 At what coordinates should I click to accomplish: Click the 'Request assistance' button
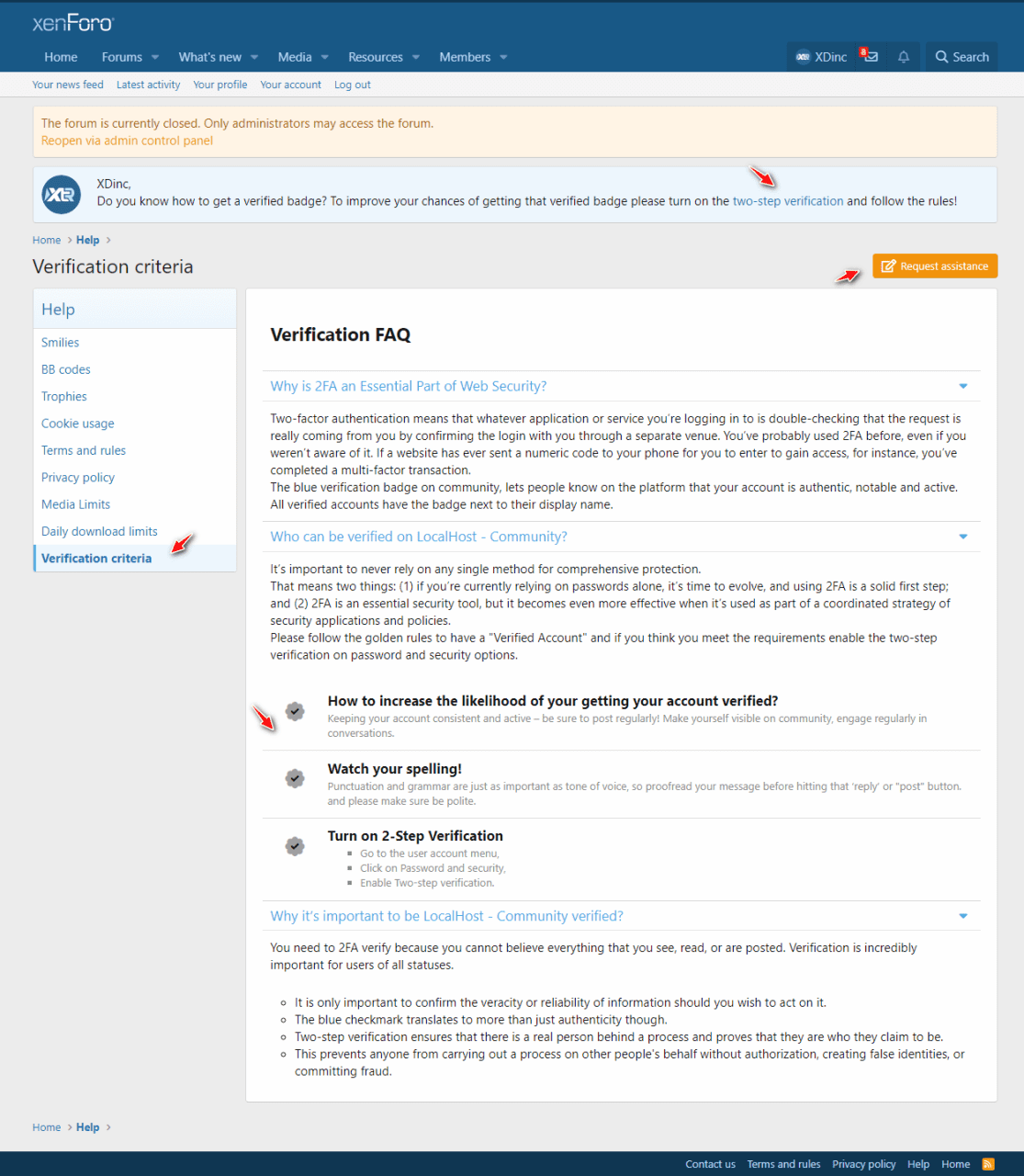tap(934, 266)
